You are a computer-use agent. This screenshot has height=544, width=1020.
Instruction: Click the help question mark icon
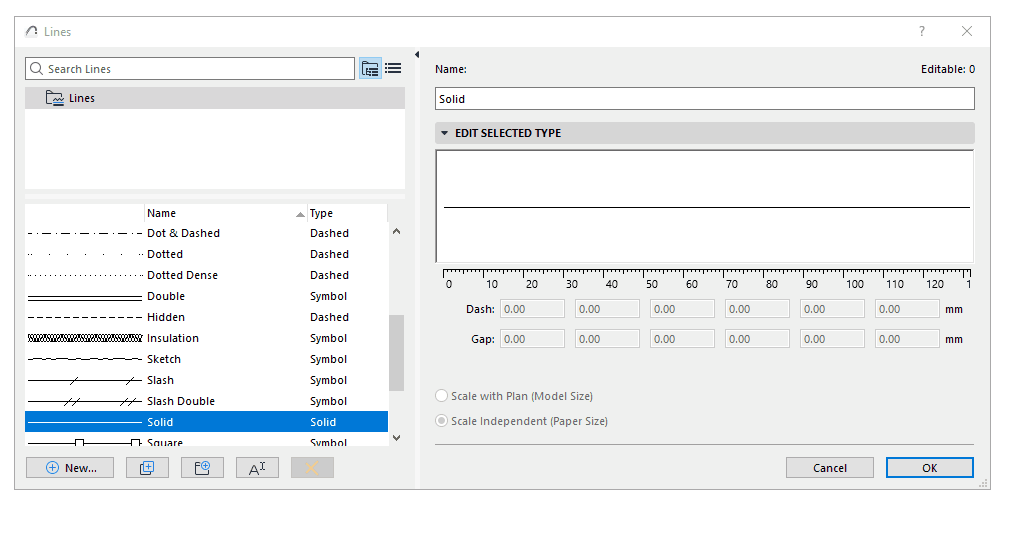[922, 31]
